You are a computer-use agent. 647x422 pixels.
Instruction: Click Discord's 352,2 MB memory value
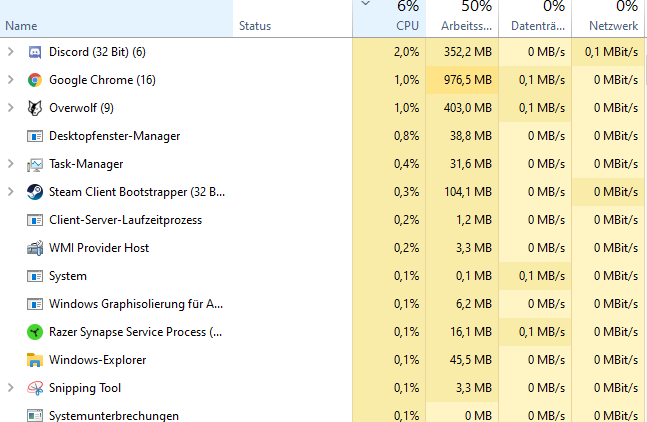(468, 52)
